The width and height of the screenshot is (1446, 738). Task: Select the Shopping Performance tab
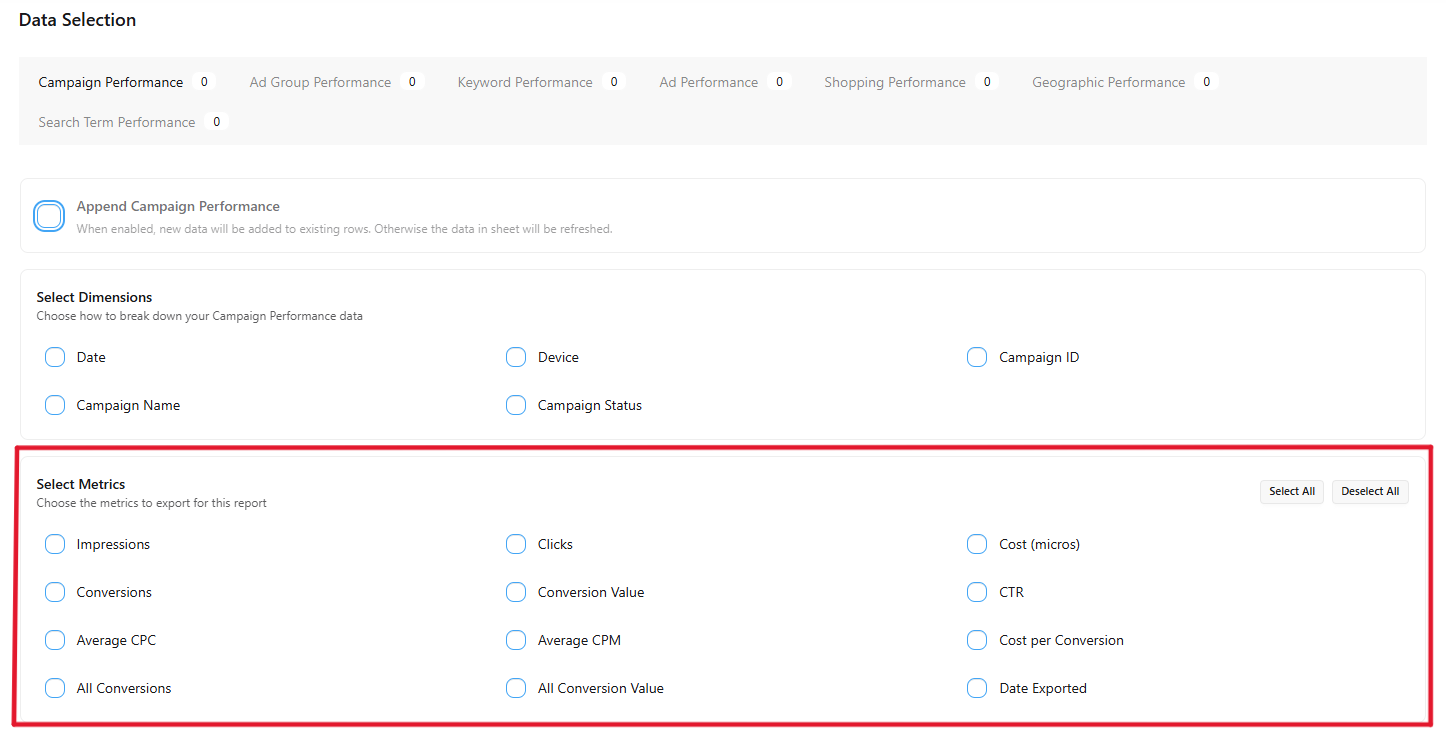pos(910,82)
